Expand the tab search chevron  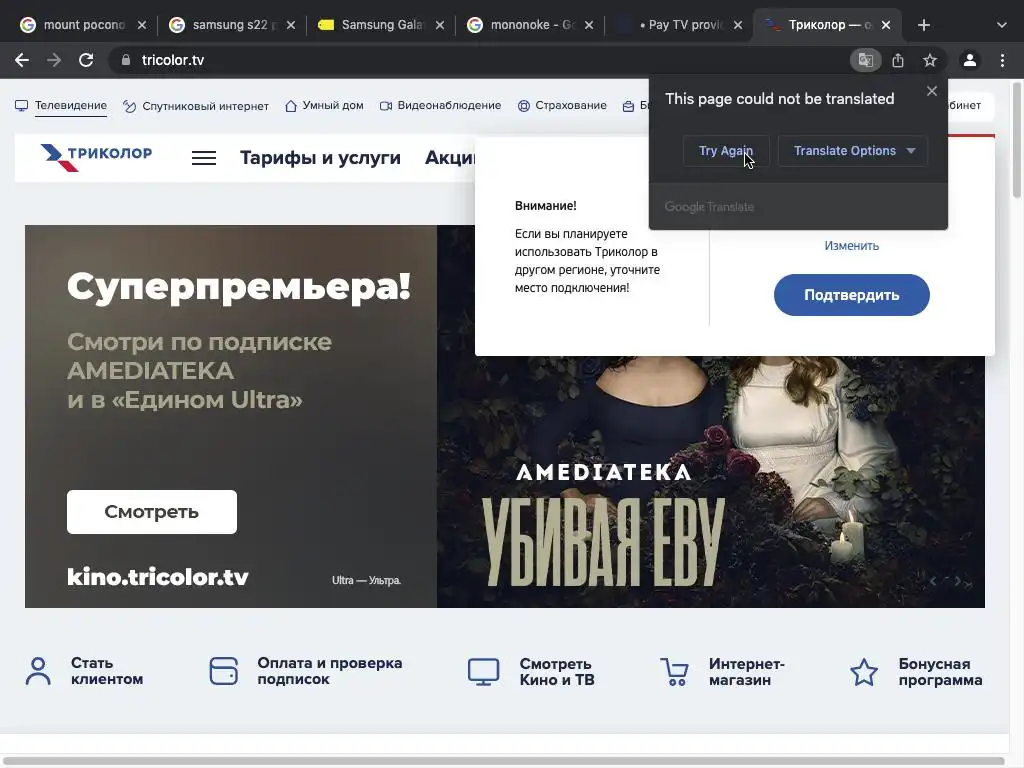pyautogui.click(x=1002, y=25)
